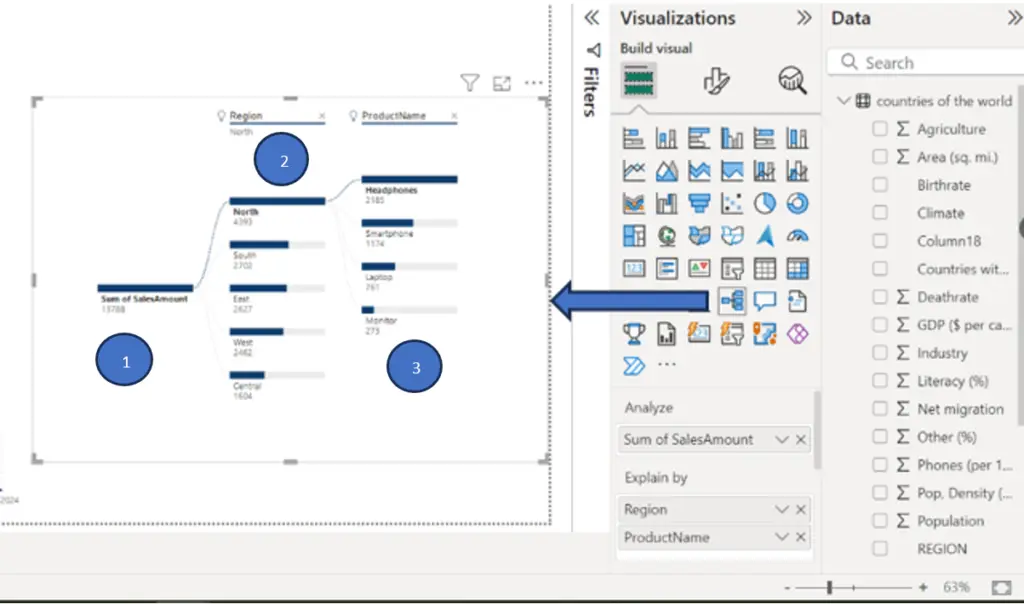Tick the Population field checkbox

pyautogui.click(x=880, y=520)
